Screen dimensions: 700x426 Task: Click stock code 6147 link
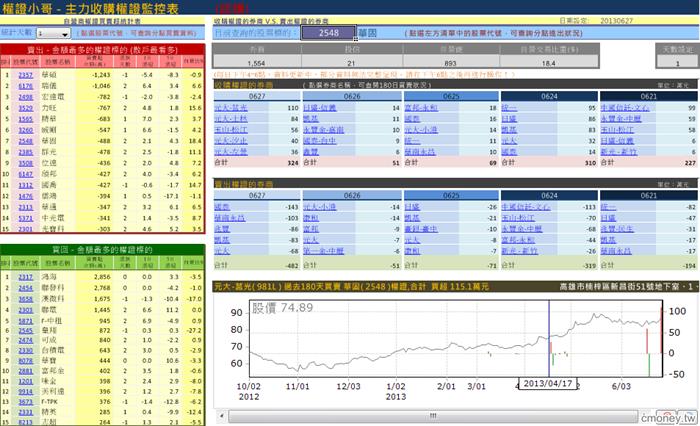[x=25, y=174]
